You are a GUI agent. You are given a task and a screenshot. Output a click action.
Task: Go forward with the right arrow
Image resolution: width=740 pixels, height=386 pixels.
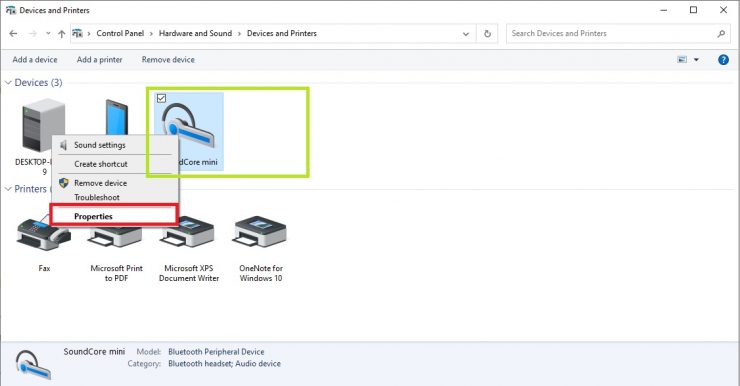pos(33,34)
